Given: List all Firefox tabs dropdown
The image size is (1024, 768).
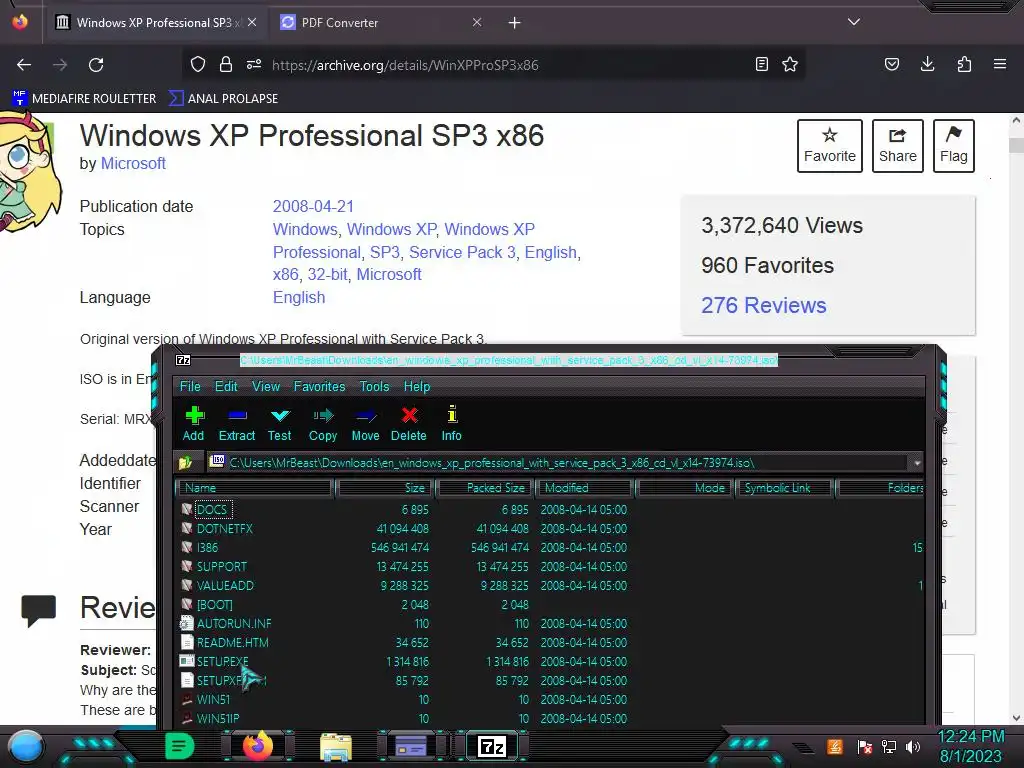Looking at the screenshot, I should [854, 22].
